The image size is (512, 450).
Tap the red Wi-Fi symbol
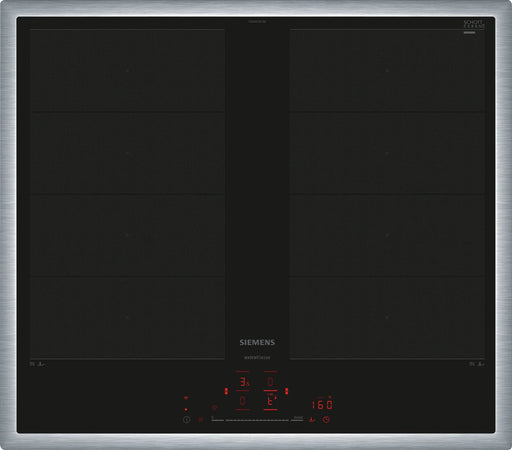click(186, 398)
